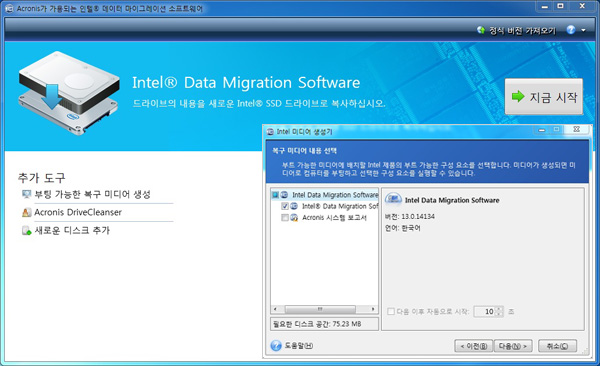Image resolution: width=600 pixels, height=366 pixels.
Task: Close the Intel 미디어 생성기 dialog
Action: point(576,130)
